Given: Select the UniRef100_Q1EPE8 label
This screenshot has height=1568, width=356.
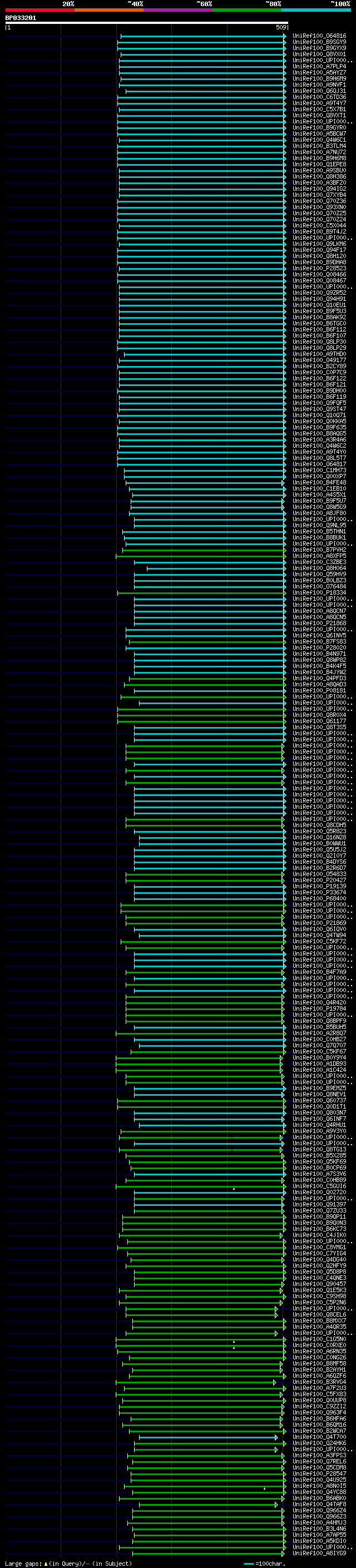Looking at the screenshot, I should click(x=319, y=164).
